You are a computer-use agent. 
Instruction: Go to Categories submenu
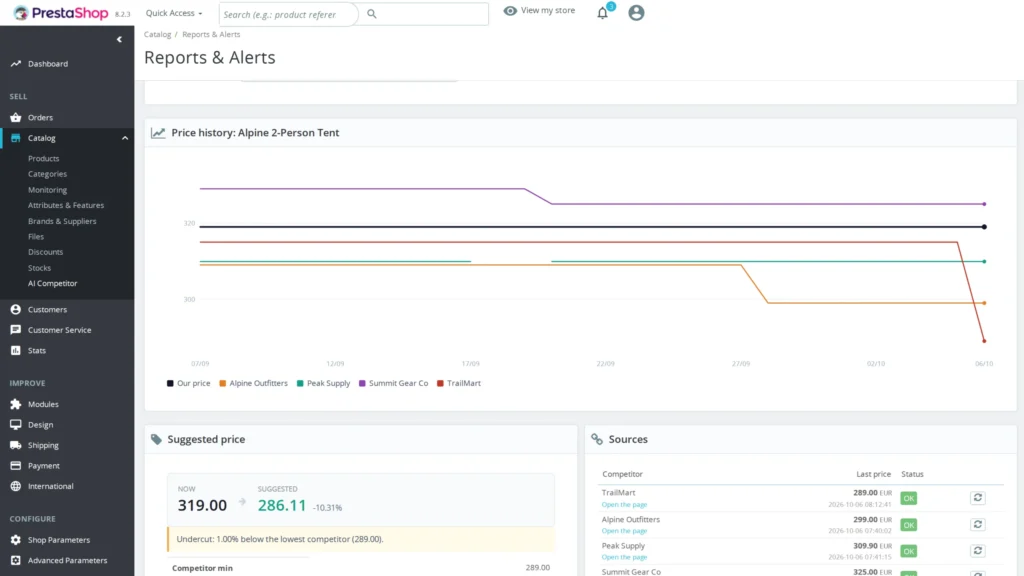(47, 174)
